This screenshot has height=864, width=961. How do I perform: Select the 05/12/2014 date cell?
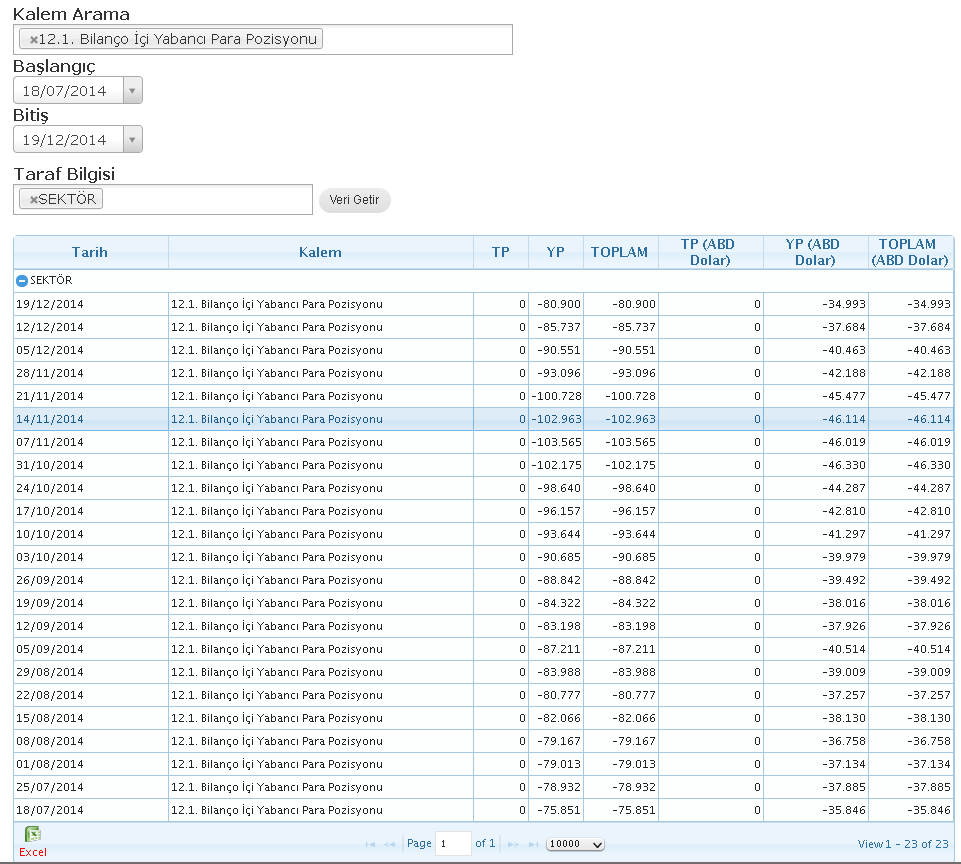pos(91,351)
